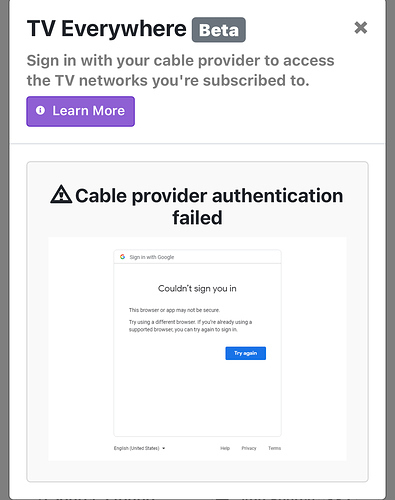Click the browser may not be secure text
Image resolution: width=395 pixels, height=500 pixels.
point(174,310)
